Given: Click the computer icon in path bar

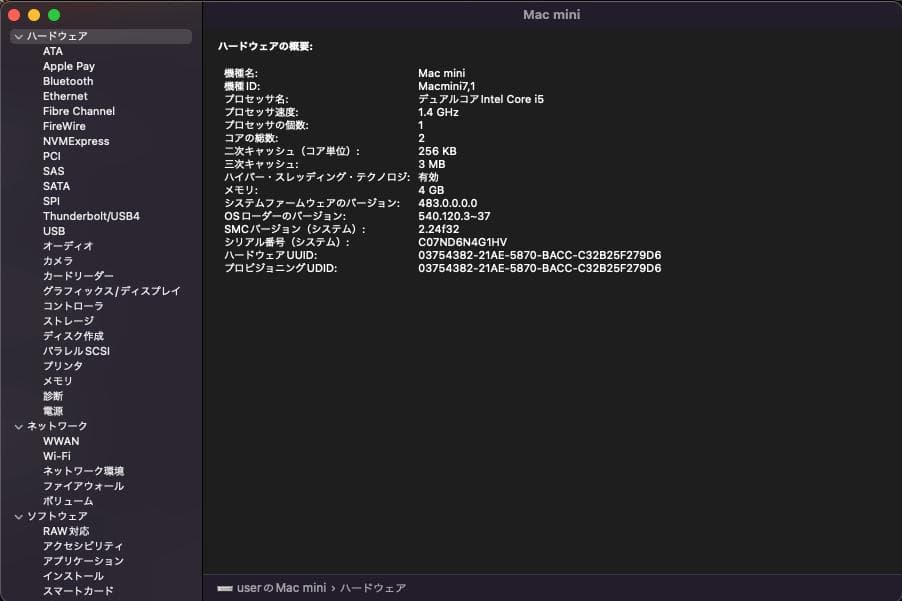Looking at the screenshot, I should click(x=225, y=588).
